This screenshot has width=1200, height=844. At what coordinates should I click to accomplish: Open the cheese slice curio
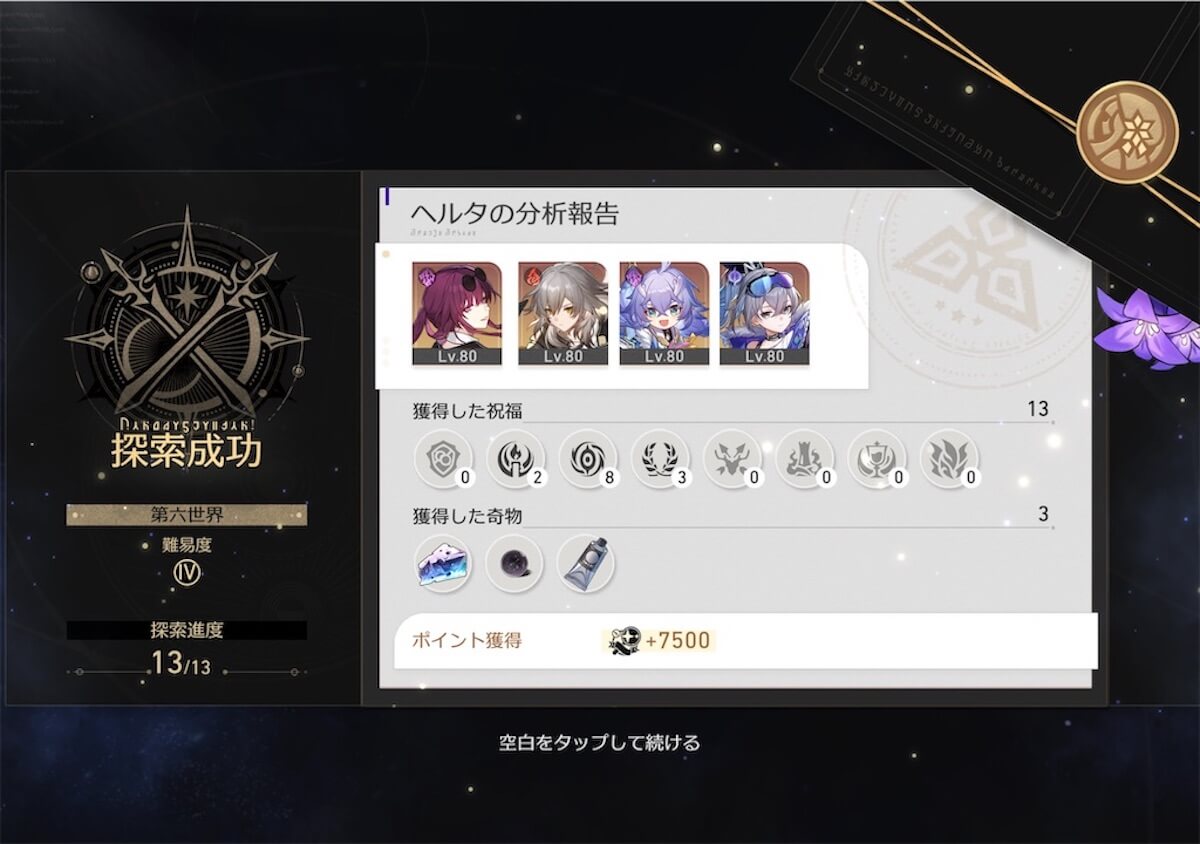pos(443,563)
